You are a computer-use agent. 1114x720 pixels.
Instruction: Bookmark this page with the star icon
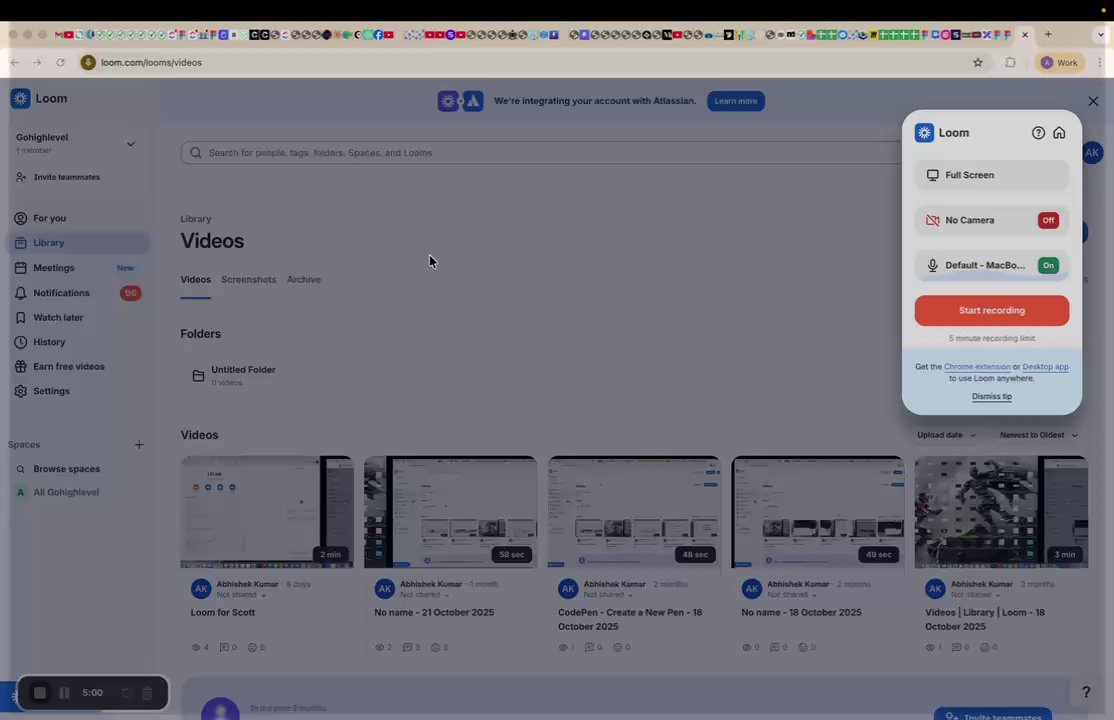(x=978, y=63)
